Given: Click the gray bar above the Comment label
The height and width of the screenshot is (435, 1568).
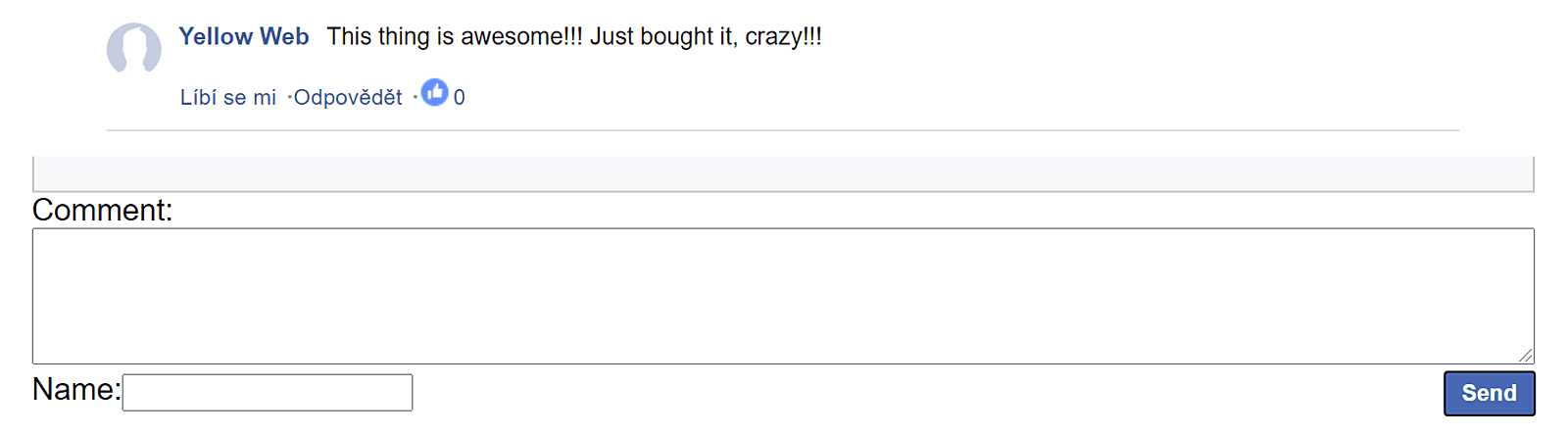Looking at the screenshot, I should click(782, 174).
